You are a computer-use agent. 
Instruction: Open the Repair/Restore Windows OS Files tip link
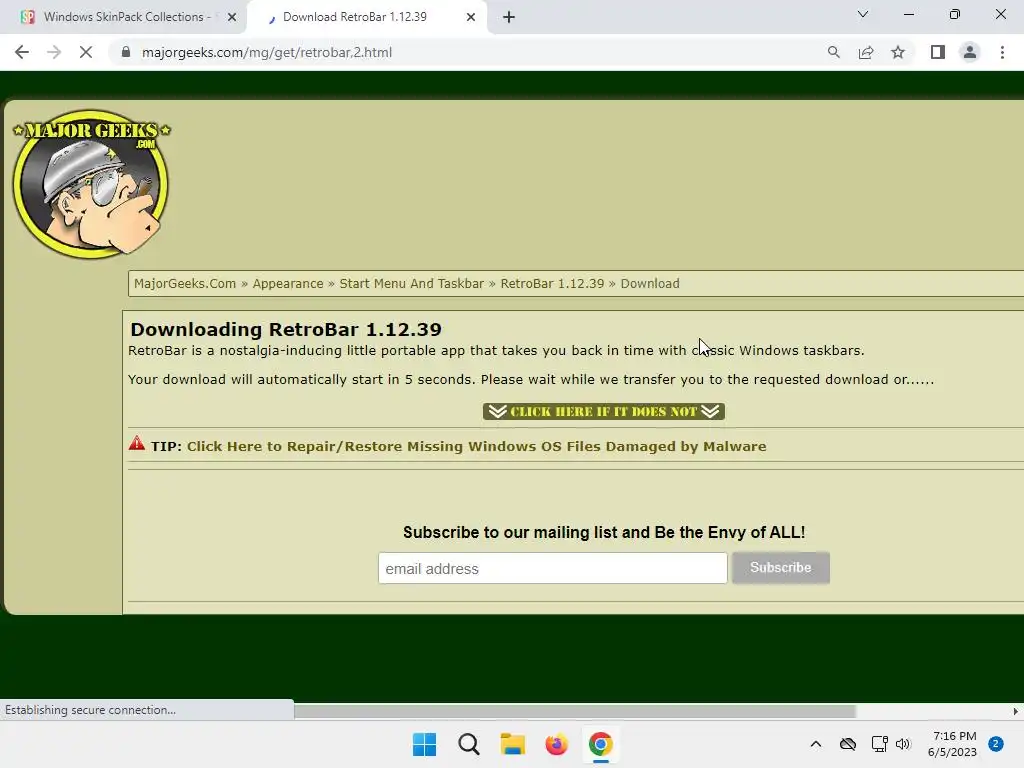click(x=477, y=447)
